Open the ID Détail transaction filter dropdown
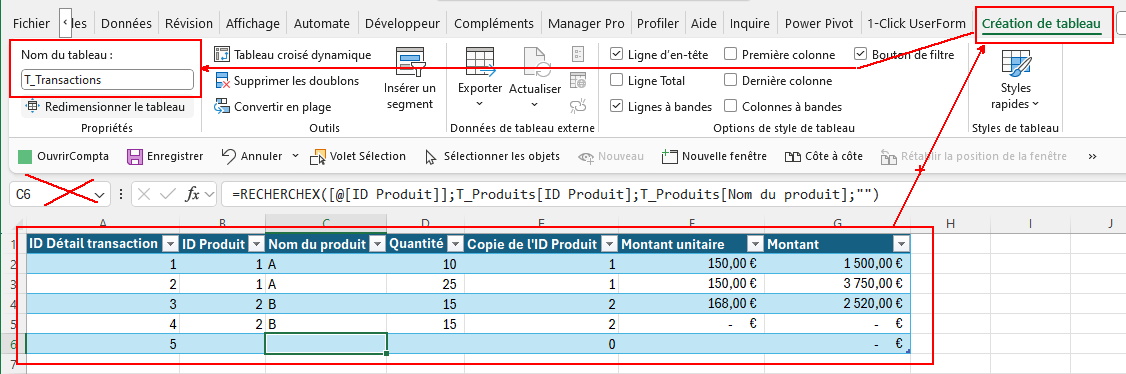Screen dimensions: 1126x374 [x=170, y=245]
